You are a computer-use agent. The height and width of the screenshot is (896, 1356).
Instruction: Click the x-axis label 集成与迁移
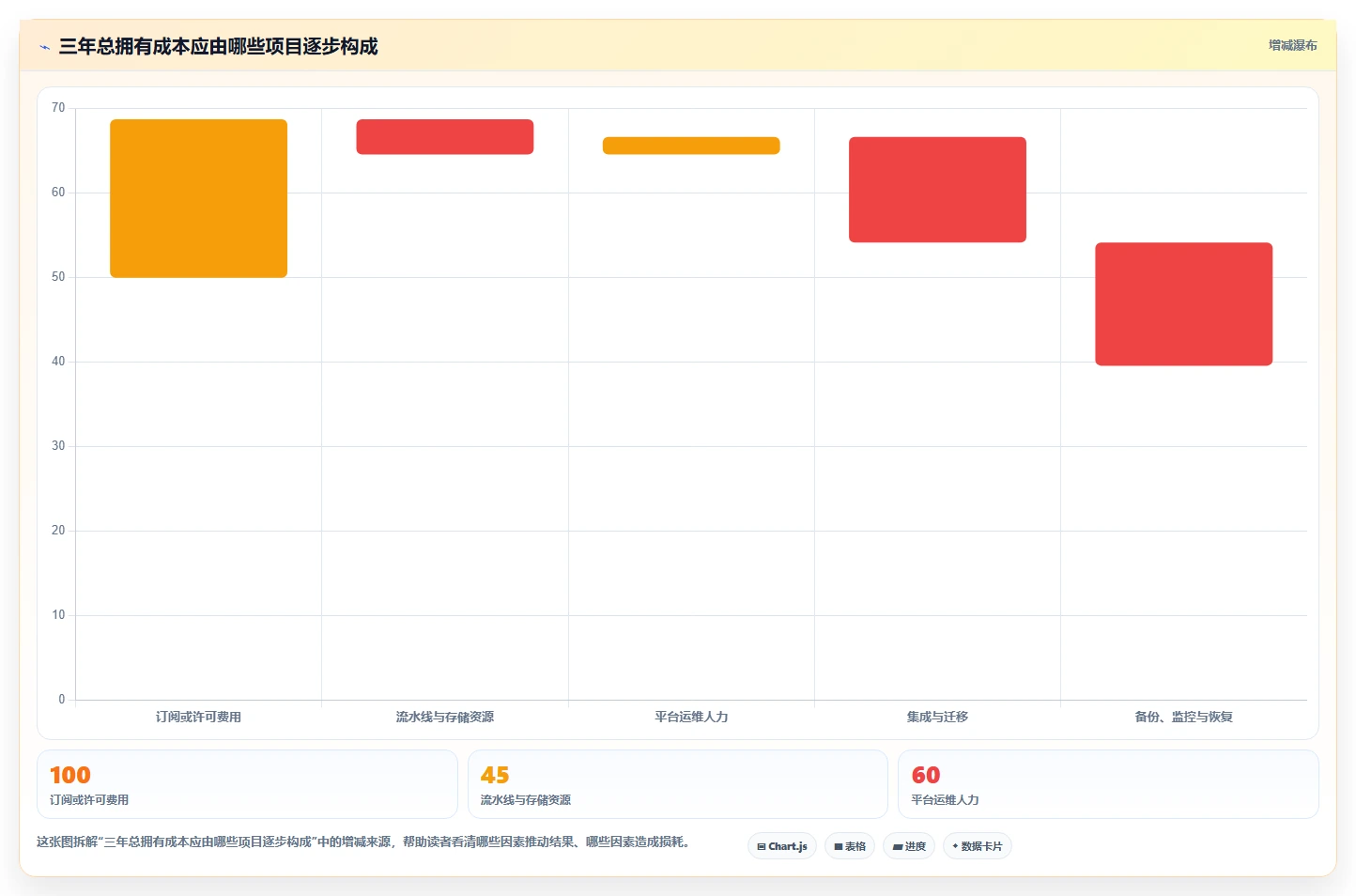tap(937, 717)
